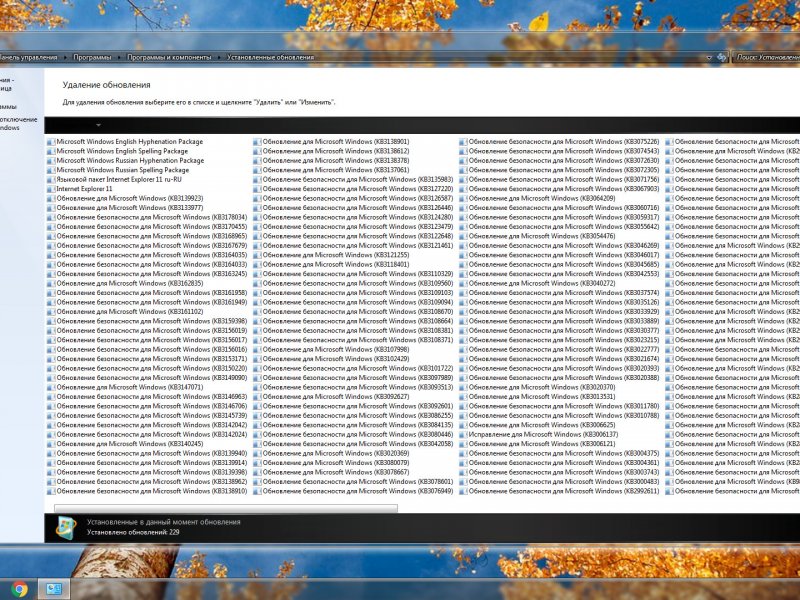This screenshot has height=600, width=800.
Task: Select update KB3133977 row
Action: coord(125,208)
